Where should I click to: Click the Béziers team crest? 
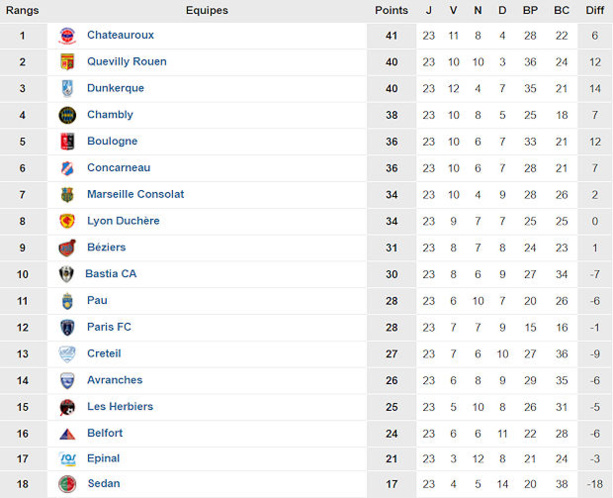click(x=67, y=248)
